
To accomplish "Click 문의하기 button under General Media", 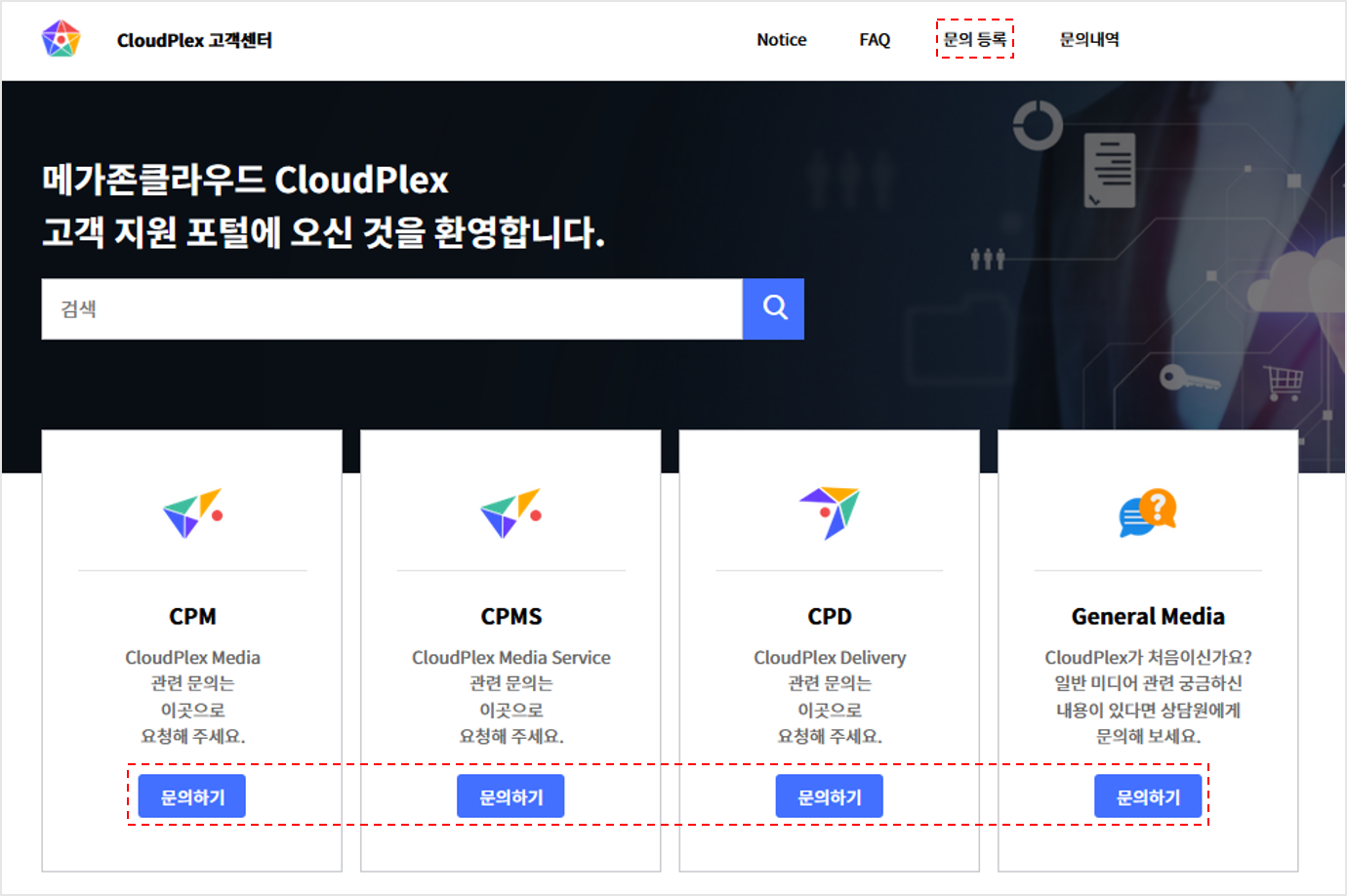I will point(1147,795).
